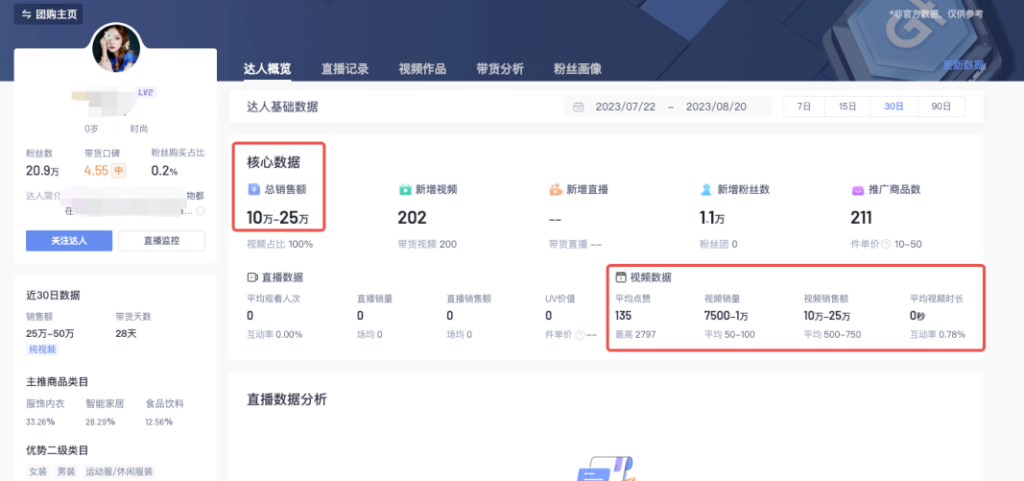
Task: Open the 粉丝画像 tab
Action: pos(578,69)
